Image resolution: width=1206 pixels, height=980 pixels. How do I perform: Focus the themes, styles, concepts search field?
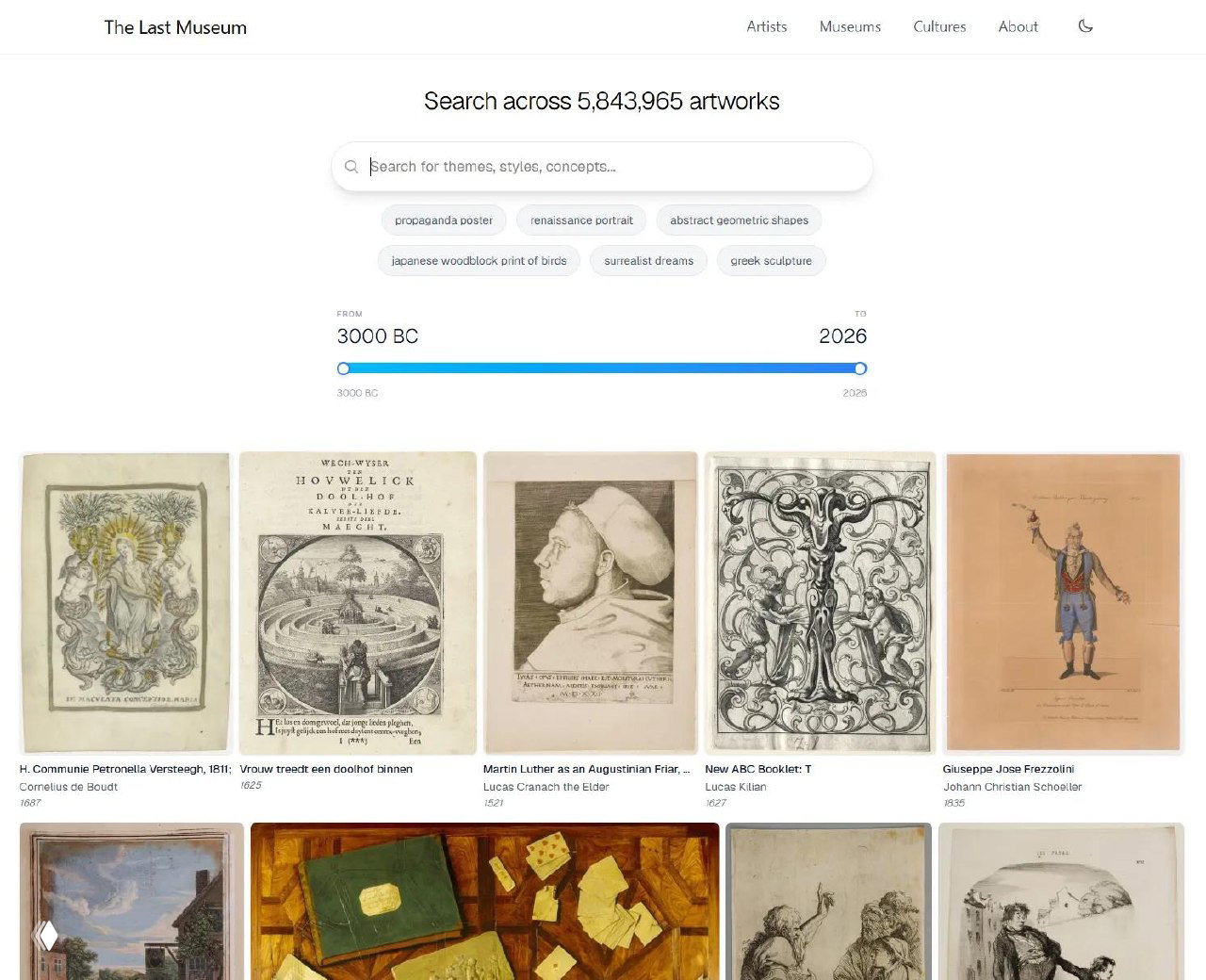pyautogui.click(x=602, y=167)
